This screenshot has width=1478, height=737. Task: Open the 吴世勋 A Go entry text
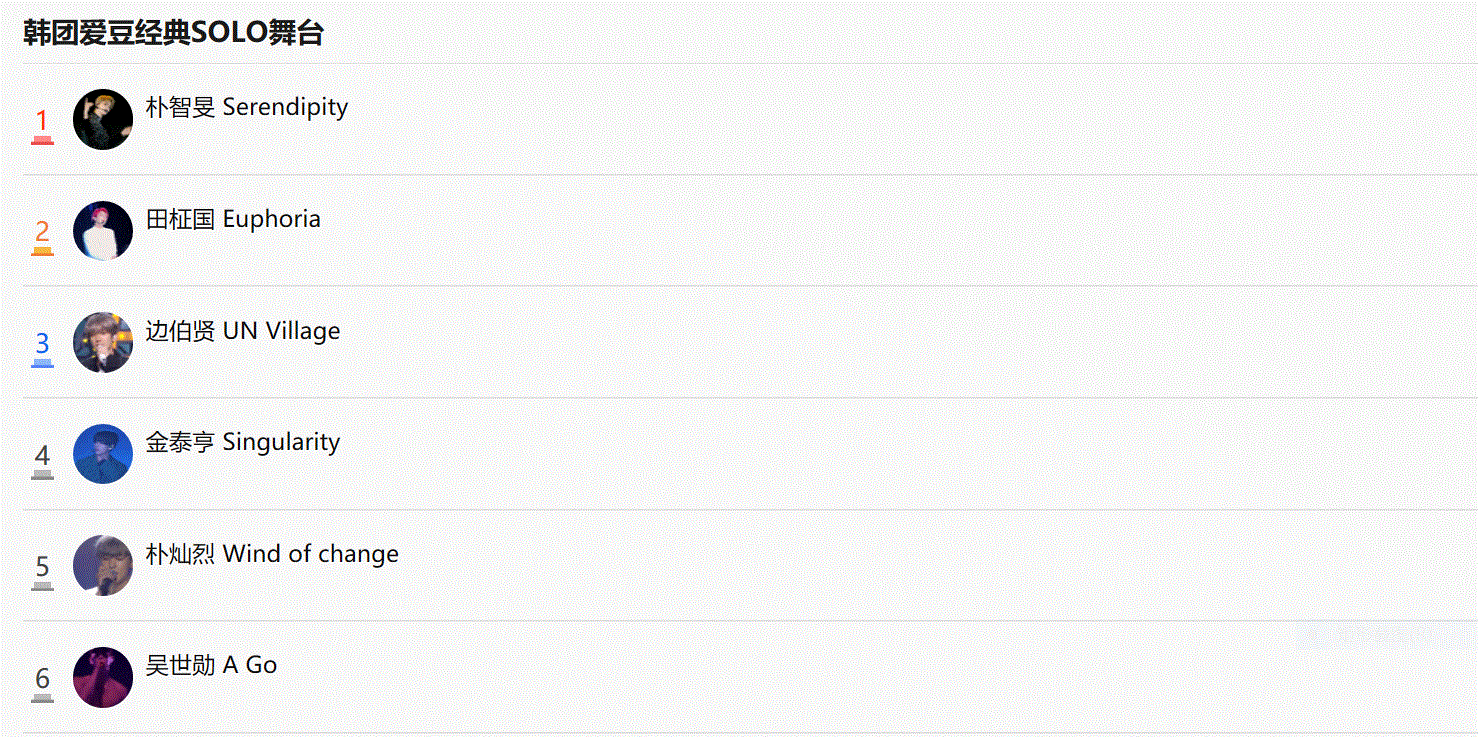pos(211,665)
